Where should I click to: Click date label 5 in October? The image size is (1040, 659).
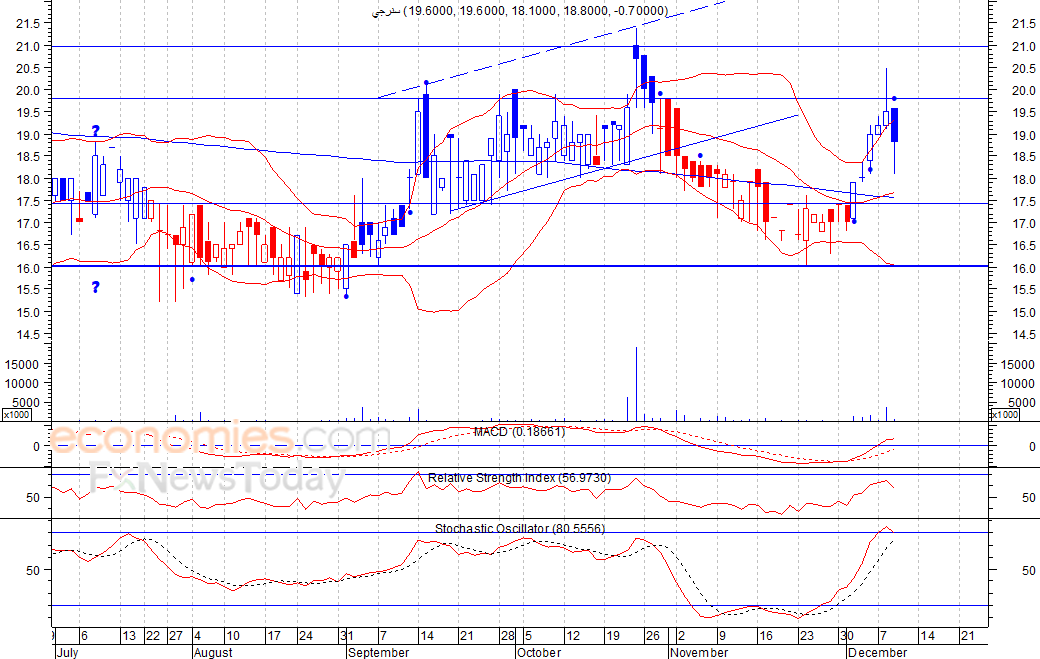528,636
